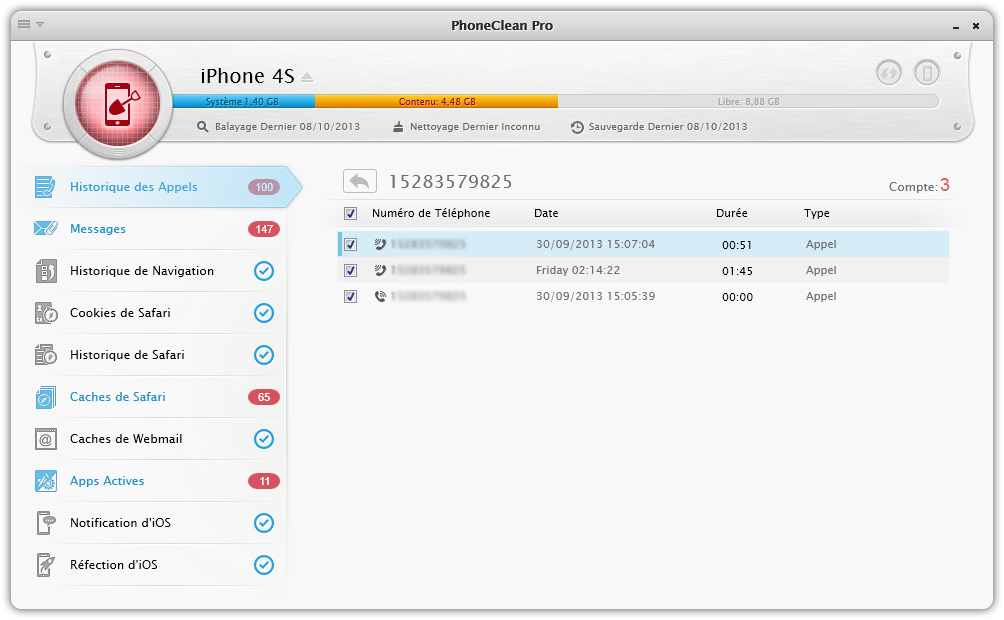Viewport: 1004px width, 620px height.
Task: Click the phone number 15283579825 heading
Action: pos(451,182)
